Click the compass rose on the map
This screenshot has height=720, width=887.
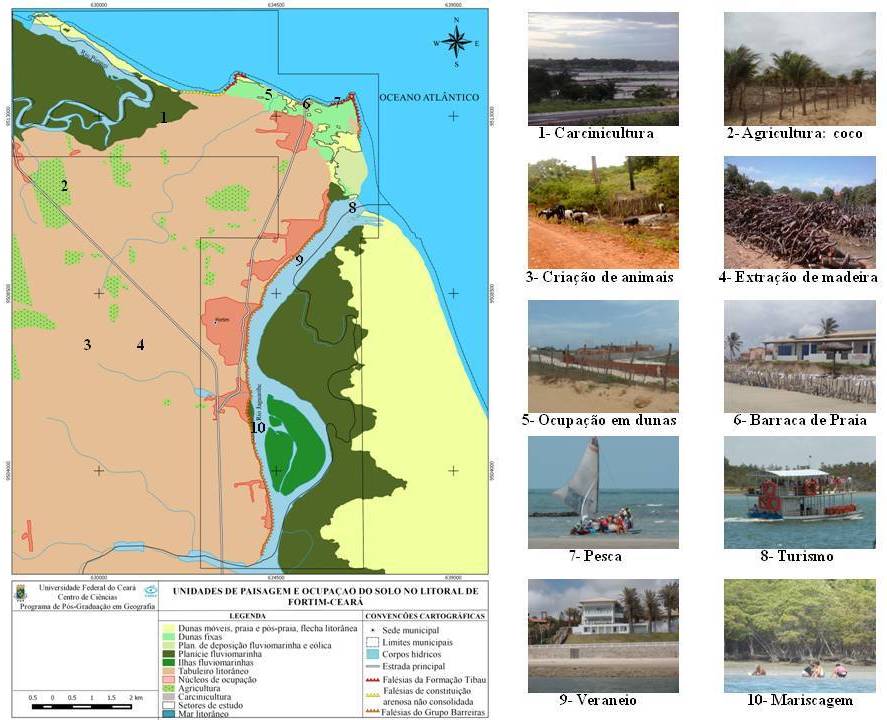pos(456,42)
